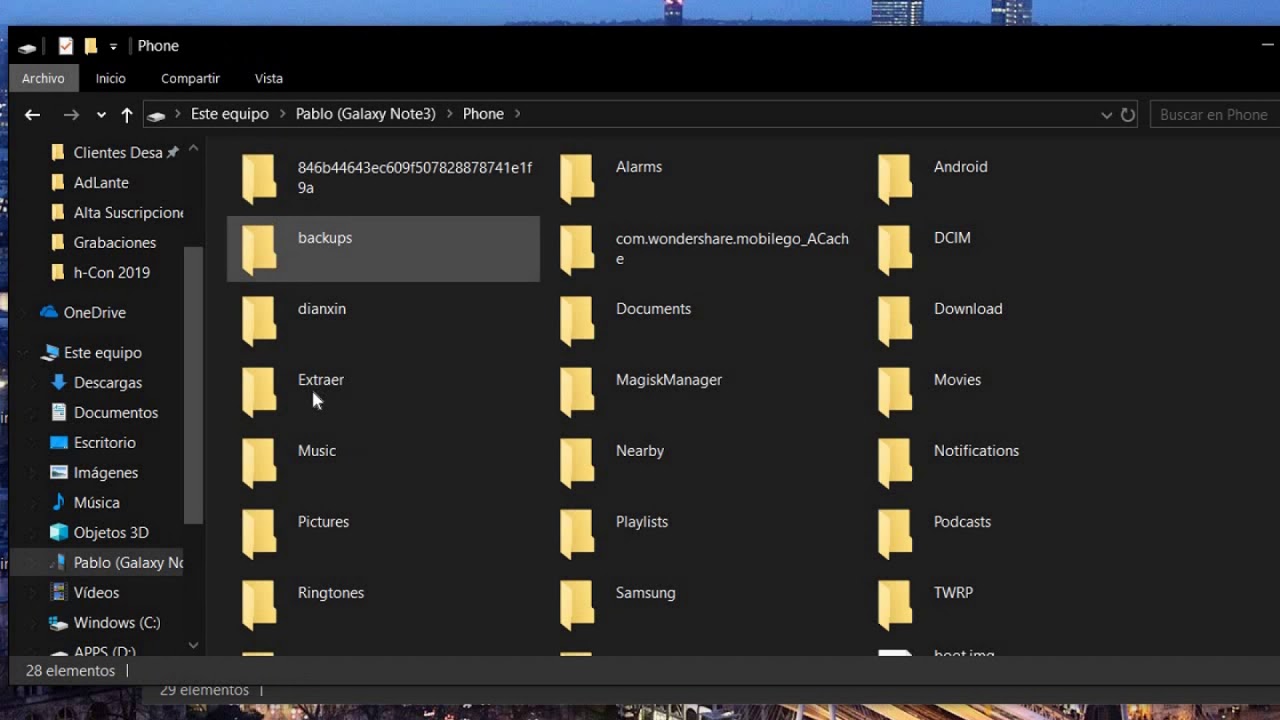Screen dimensions: 1280x720
Task: Open the address bar history dropdown
Action: [x=1106, y=115]
